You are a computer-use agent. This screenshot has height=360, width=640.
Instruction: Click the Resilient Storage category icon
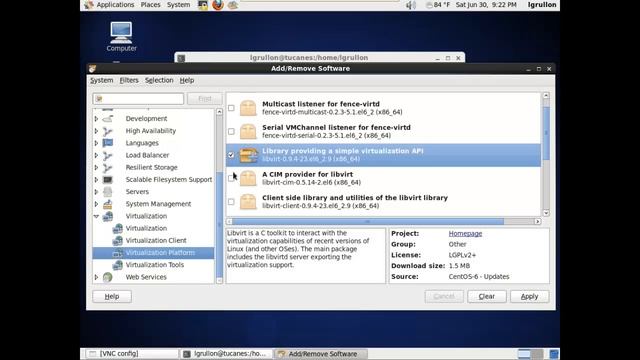click(108, 167)
